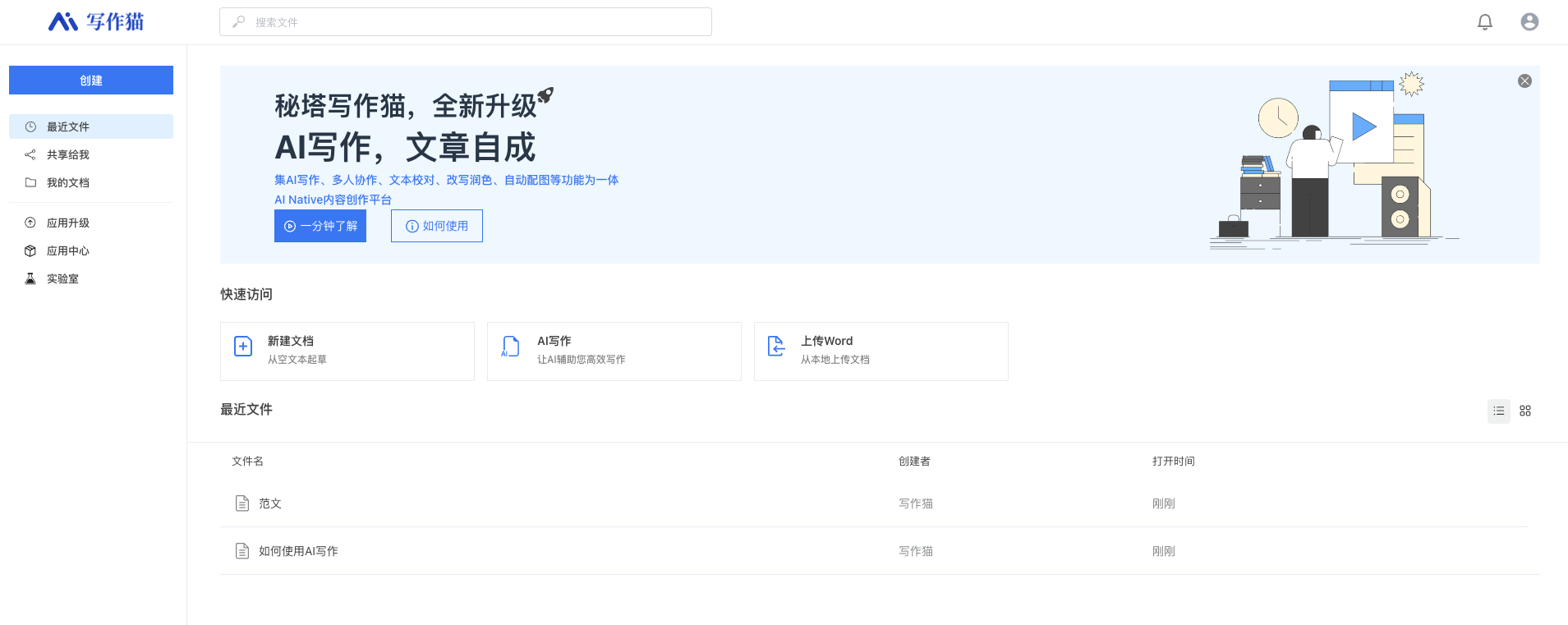Click the upgrade arrow icon beside 应用升级

tap(30, 223)
